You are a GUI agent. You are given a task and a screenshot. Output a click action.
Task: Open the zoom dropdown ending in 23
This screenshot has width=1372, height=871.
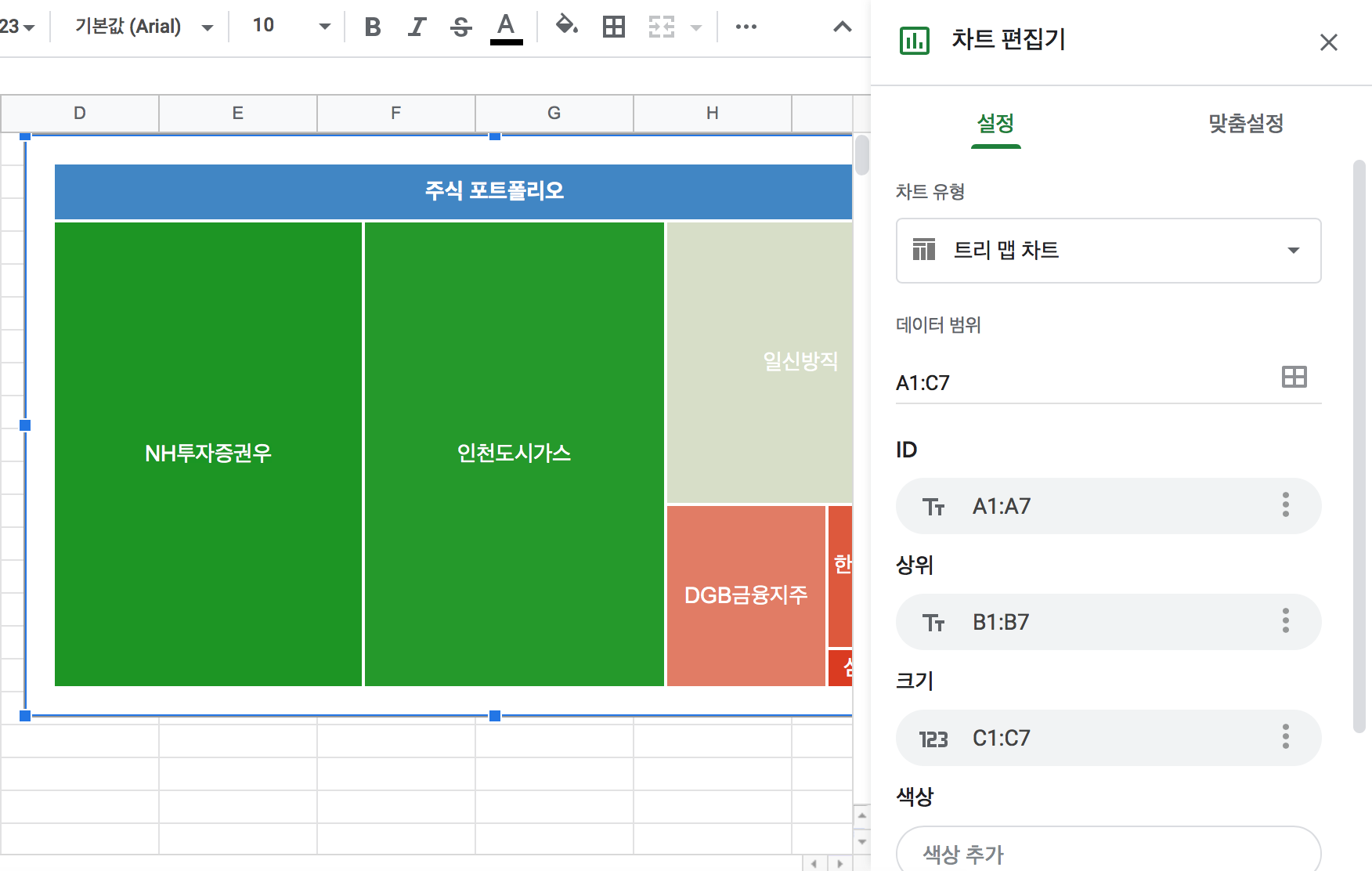point(18,27)
